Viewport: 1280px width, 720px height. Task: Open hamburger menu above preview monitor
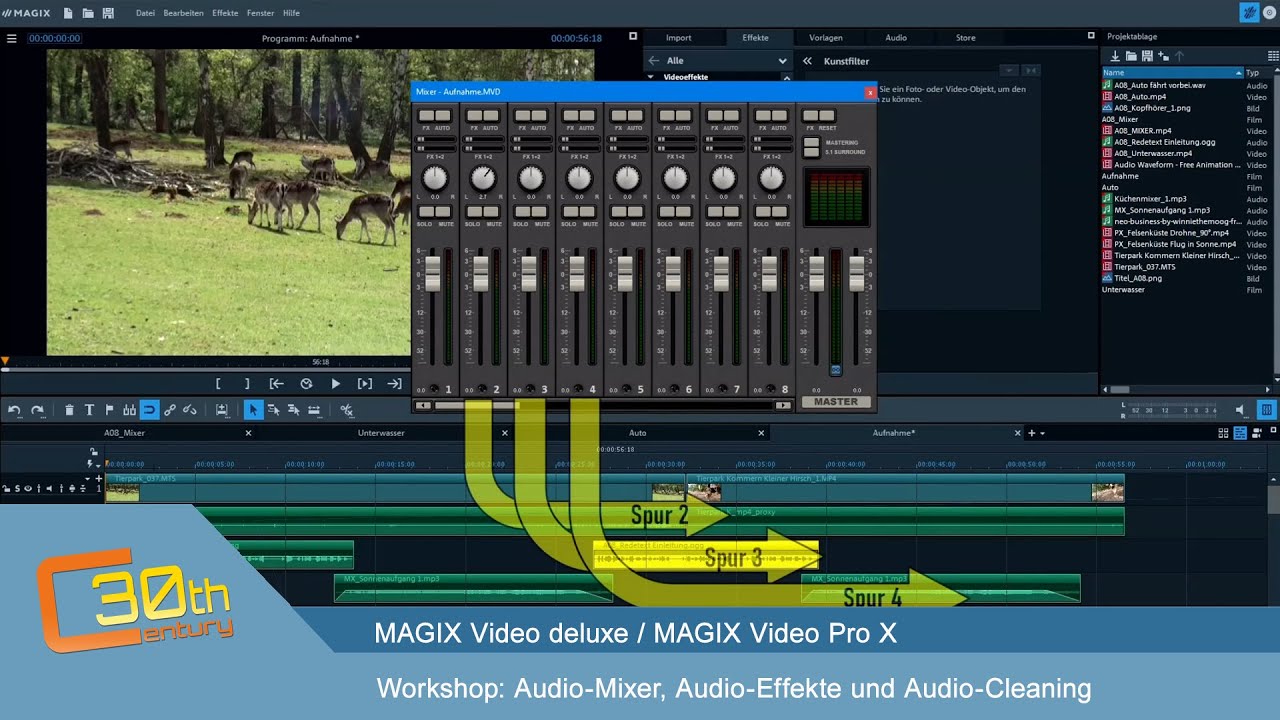(x=12, y=38)
